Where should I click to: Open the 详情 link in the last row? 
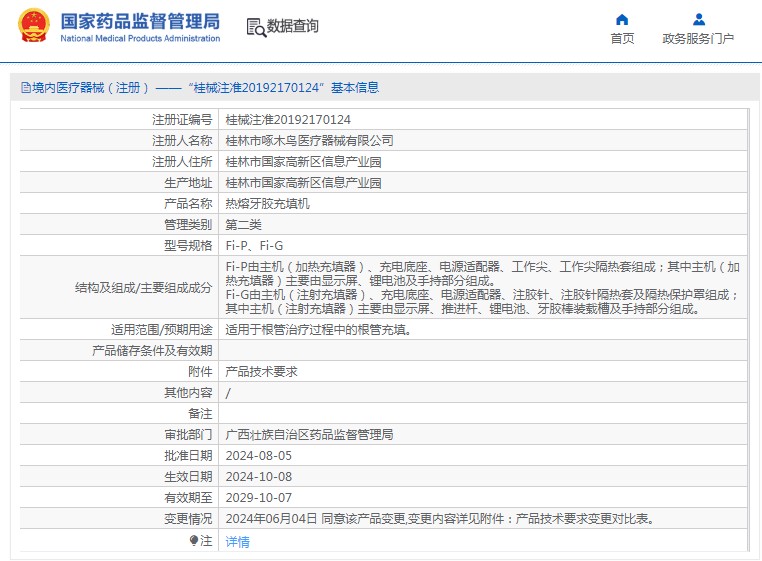237,541
